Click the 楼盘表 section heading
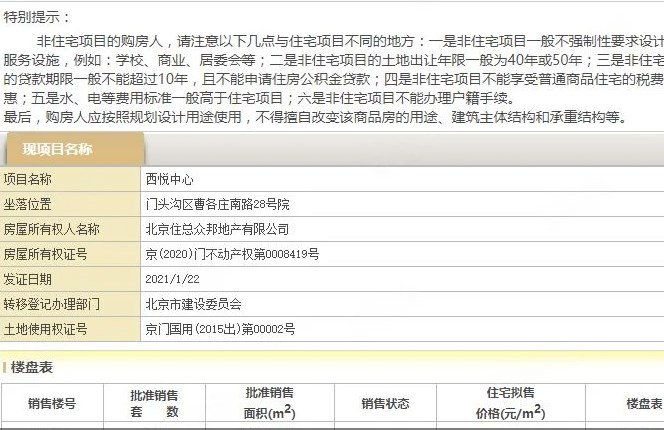Viewport: 664px width, 430px height. pyautogui.click(x=32, y=368)
